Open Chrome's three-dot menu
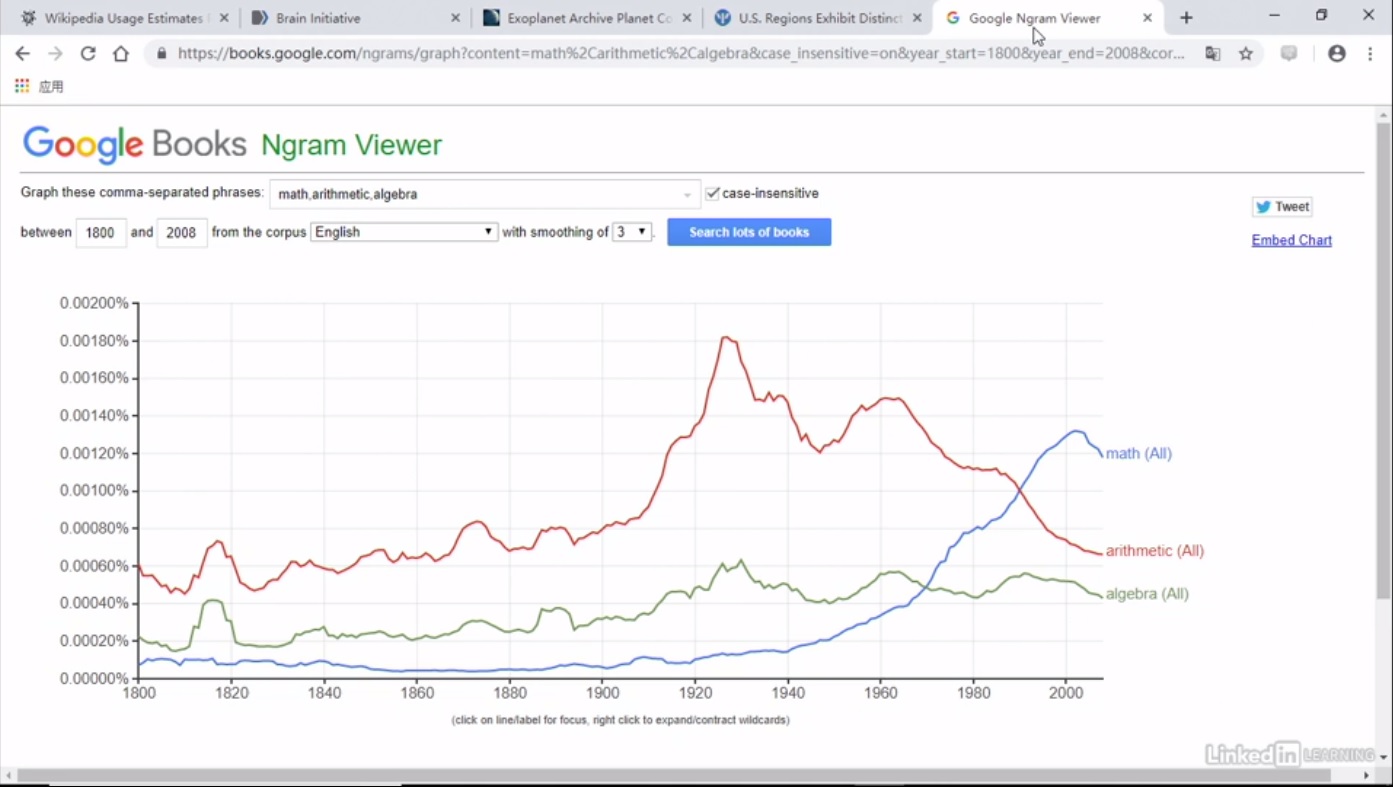The image size is (1393, 787). coord(1370,54)
